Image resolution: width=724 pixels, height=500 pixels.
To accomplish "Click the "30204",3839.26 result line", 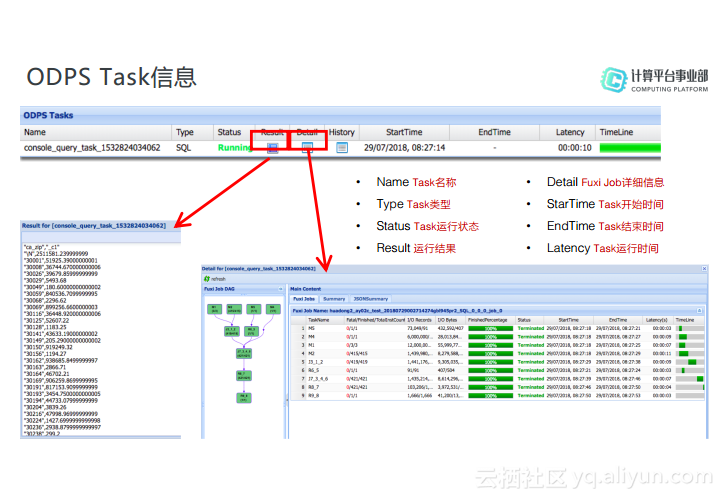I will (x=45, y=407).
